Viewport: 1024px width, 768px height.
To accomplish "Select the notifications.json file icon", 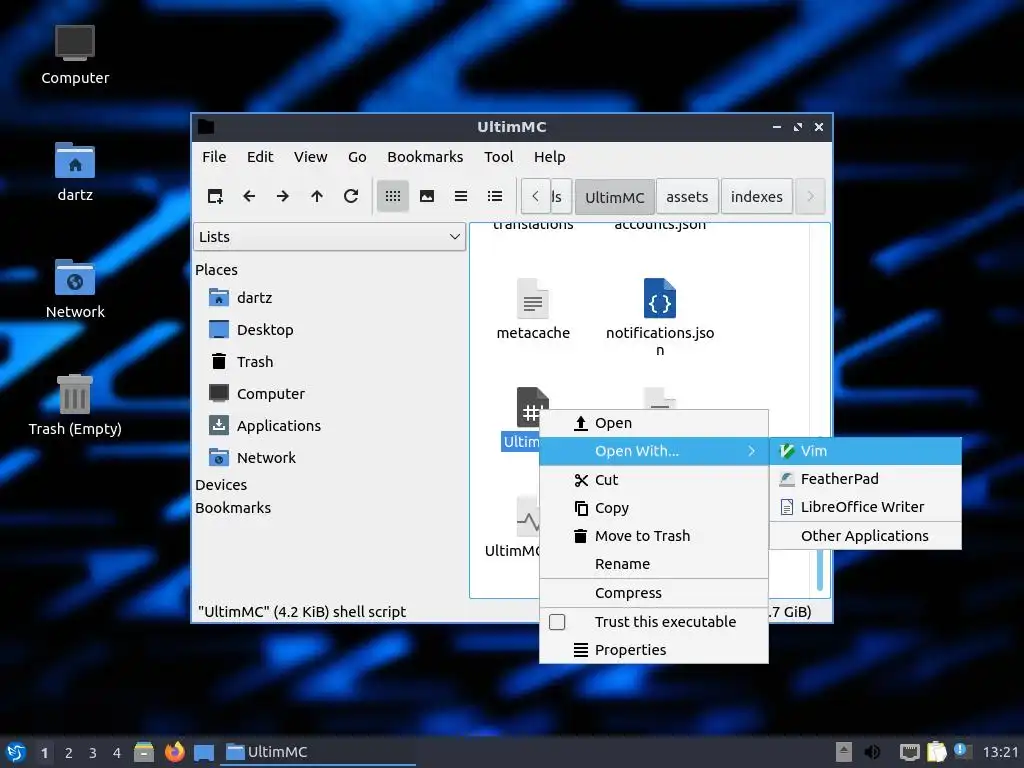I will click(x=660, y=298).
